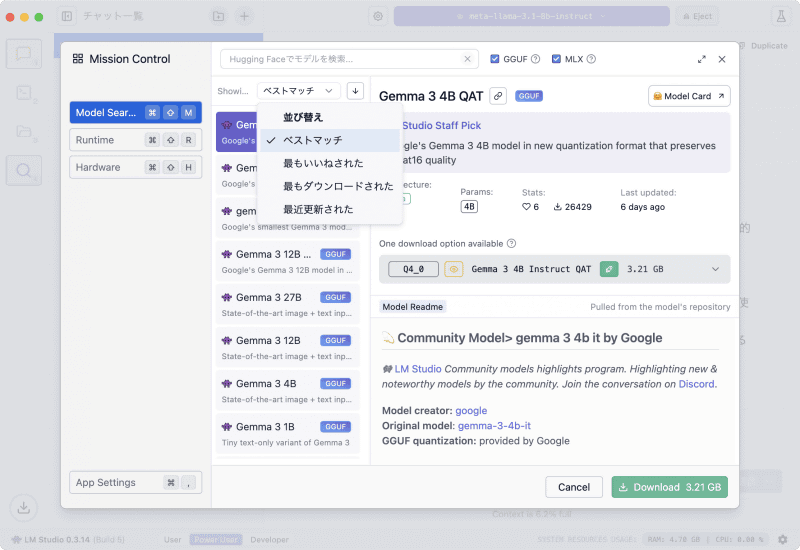Click the 4B Params badge
This screenshot has height=550, width=800.
pos(469,207)
